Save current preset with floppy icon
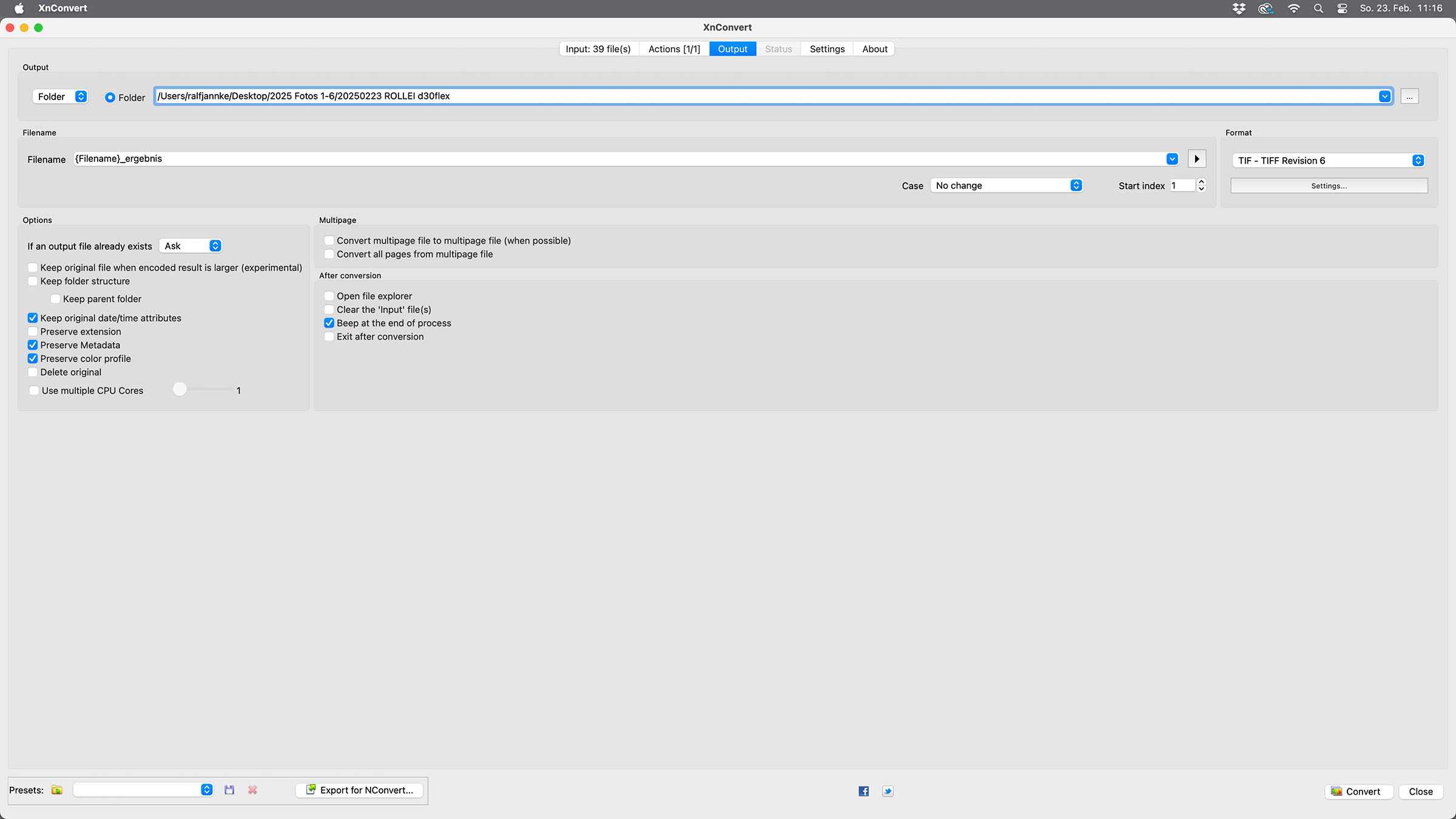Viewport: 1456px width, 819px height. 229,790
